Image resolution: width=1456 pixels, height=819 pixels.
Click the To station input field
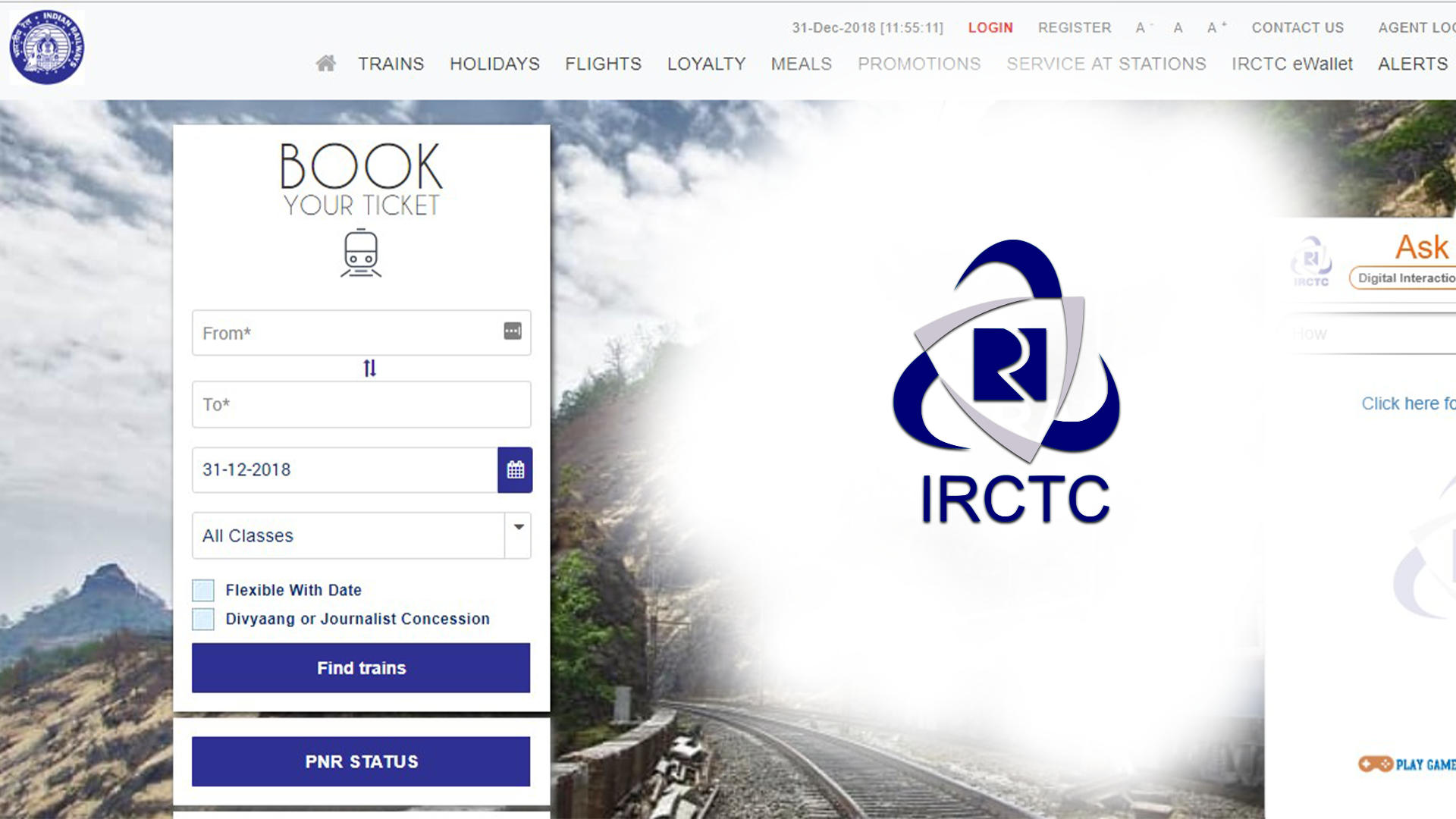(361, 404)
